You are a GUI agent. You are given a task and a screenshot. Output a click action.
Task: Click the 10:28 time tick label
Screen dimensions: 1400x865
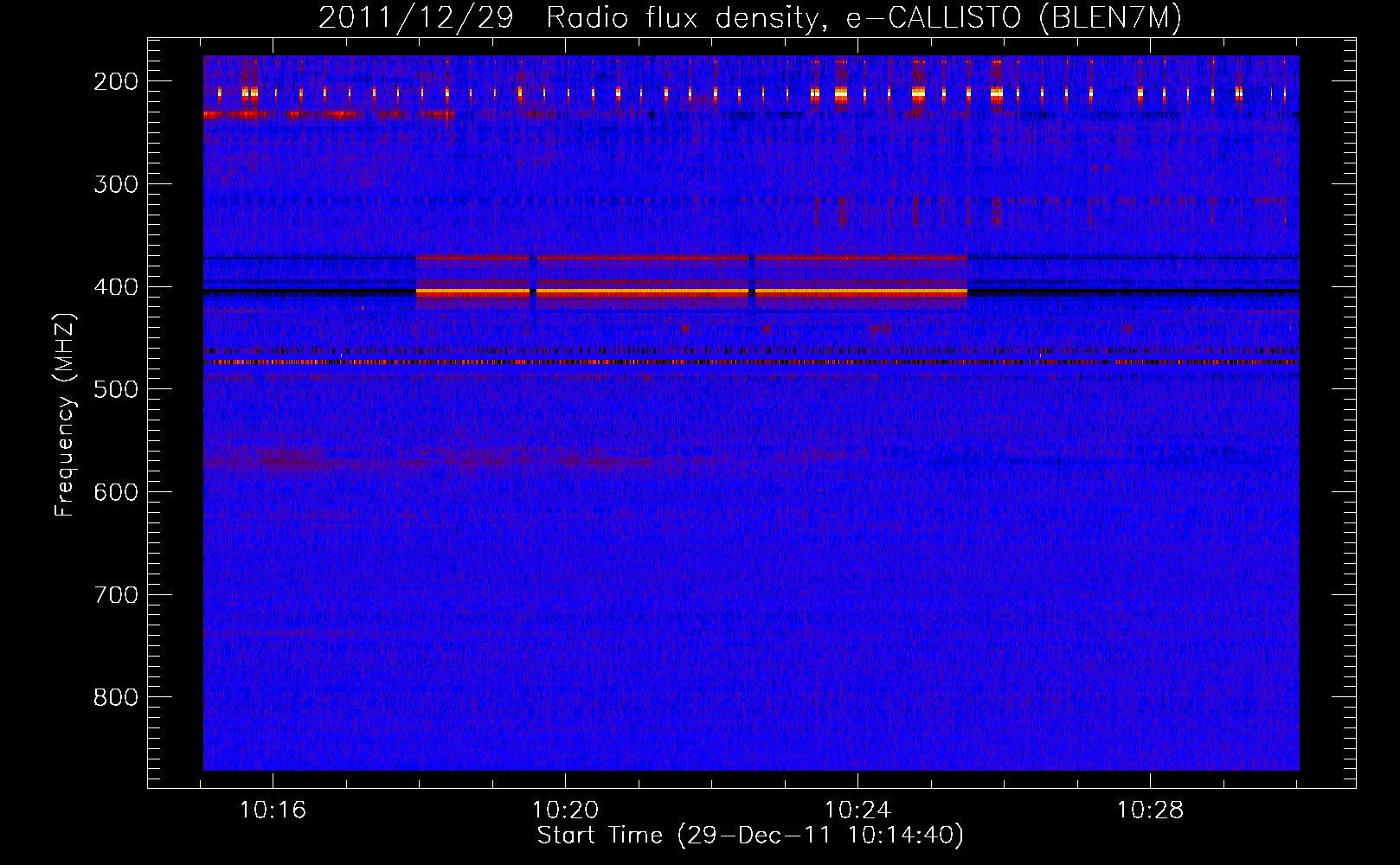pyautogui.click(x=1150, y=811)
